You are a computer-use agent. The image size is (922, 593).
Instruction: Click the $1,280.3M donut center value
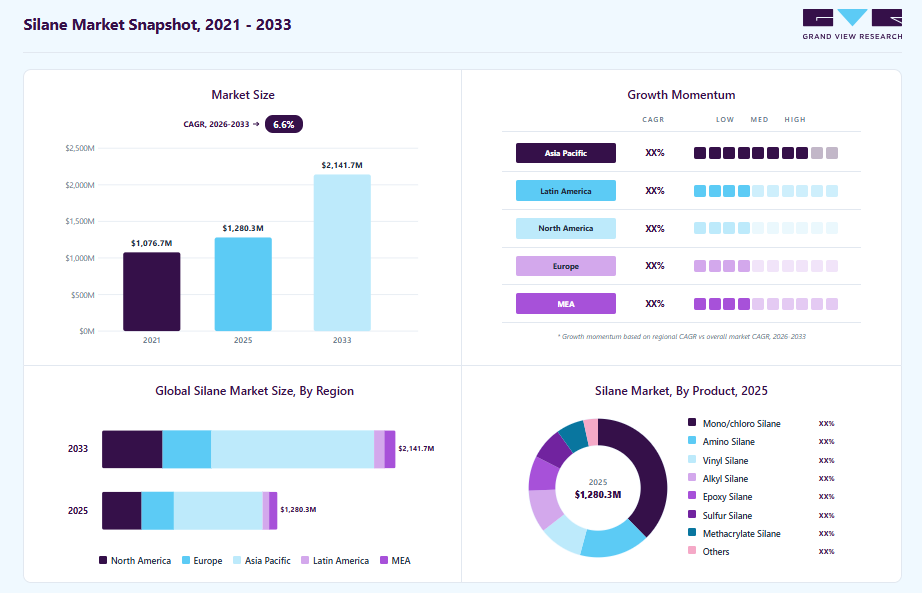(x=597, y=495)
